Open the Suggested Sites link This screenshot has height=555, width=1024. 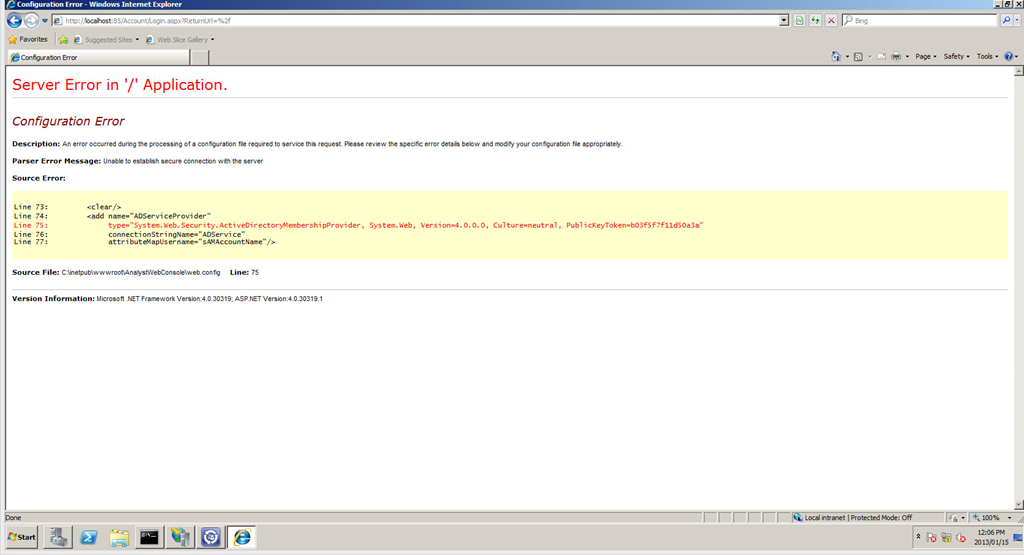[x=106, y=40]
